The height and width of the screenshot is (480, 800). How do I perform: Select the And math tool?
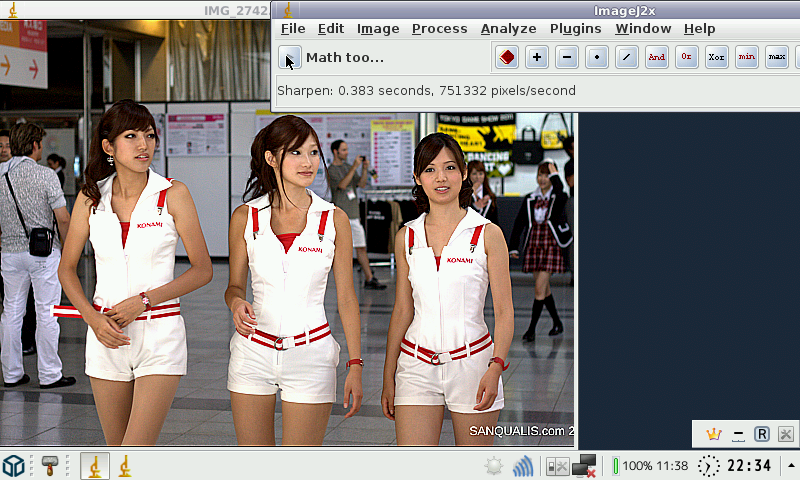657,57
